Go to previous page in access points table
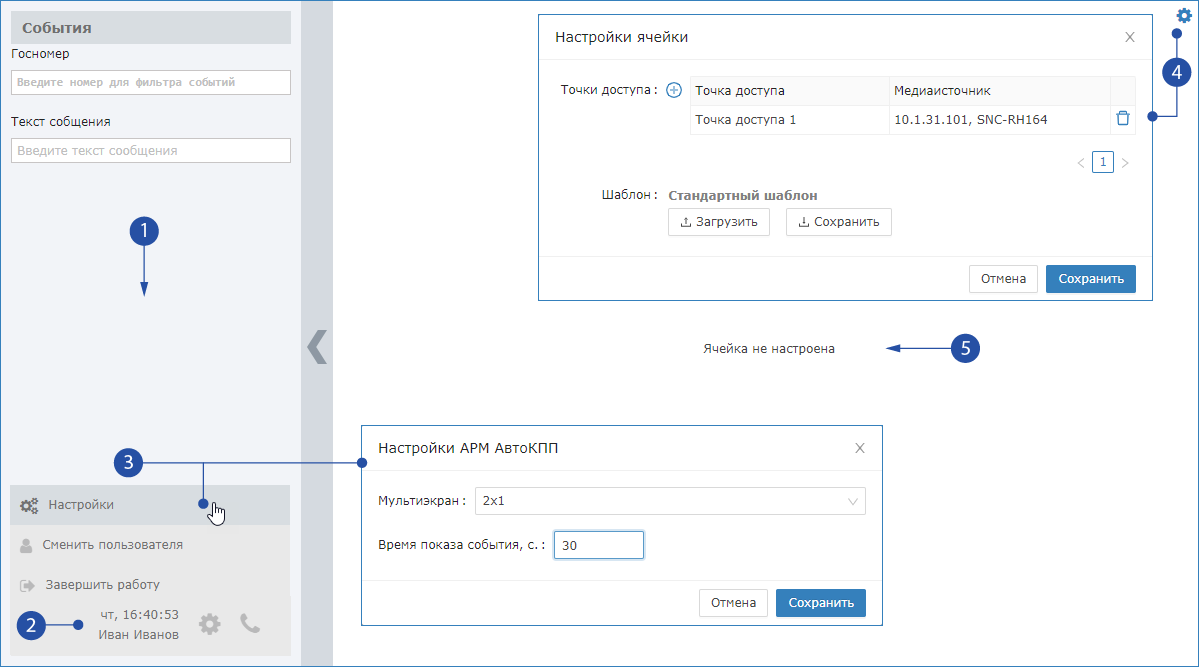 [1081, 163]
